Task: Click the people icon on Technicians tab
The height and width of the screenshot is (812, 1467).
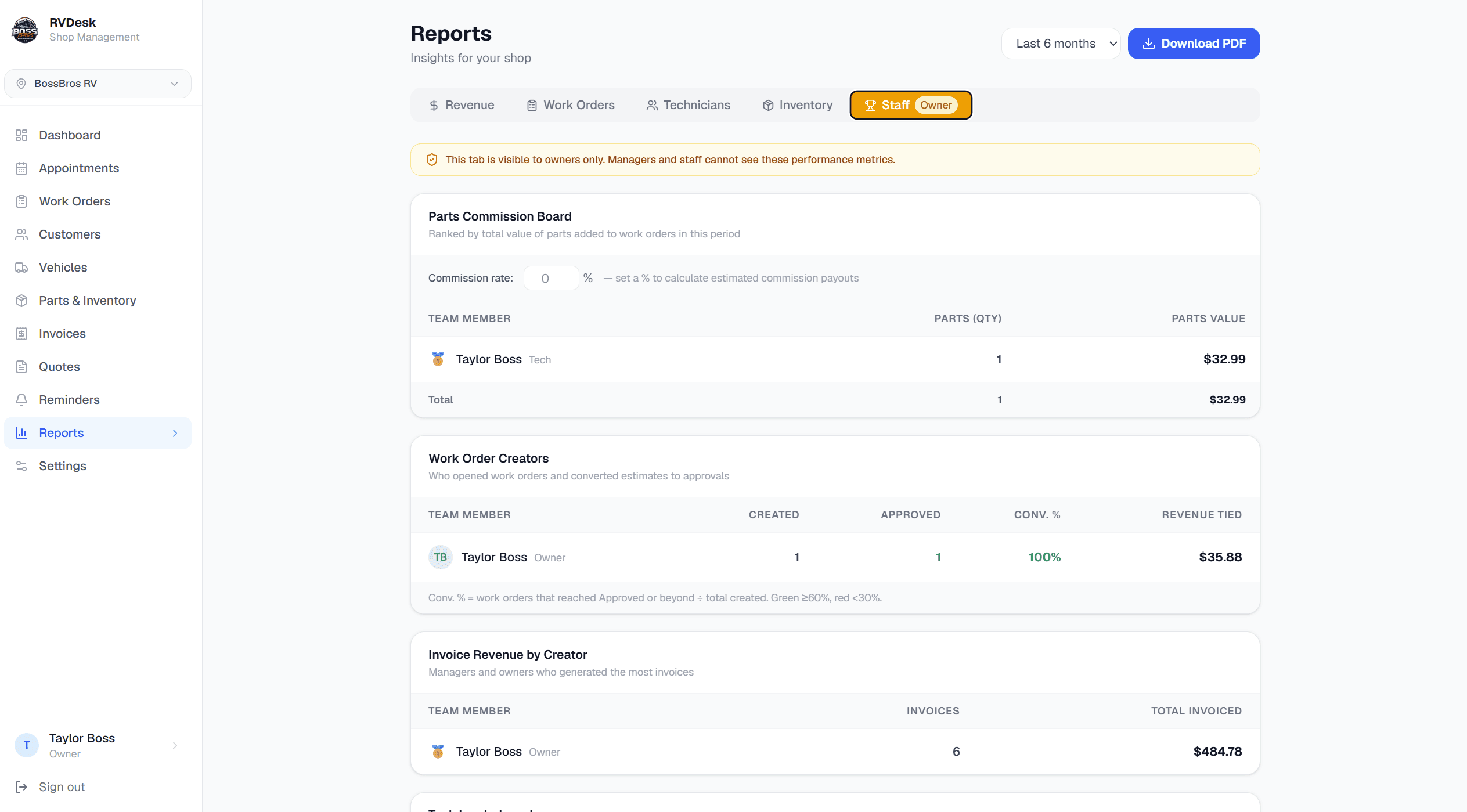Action: click(652, 106)
